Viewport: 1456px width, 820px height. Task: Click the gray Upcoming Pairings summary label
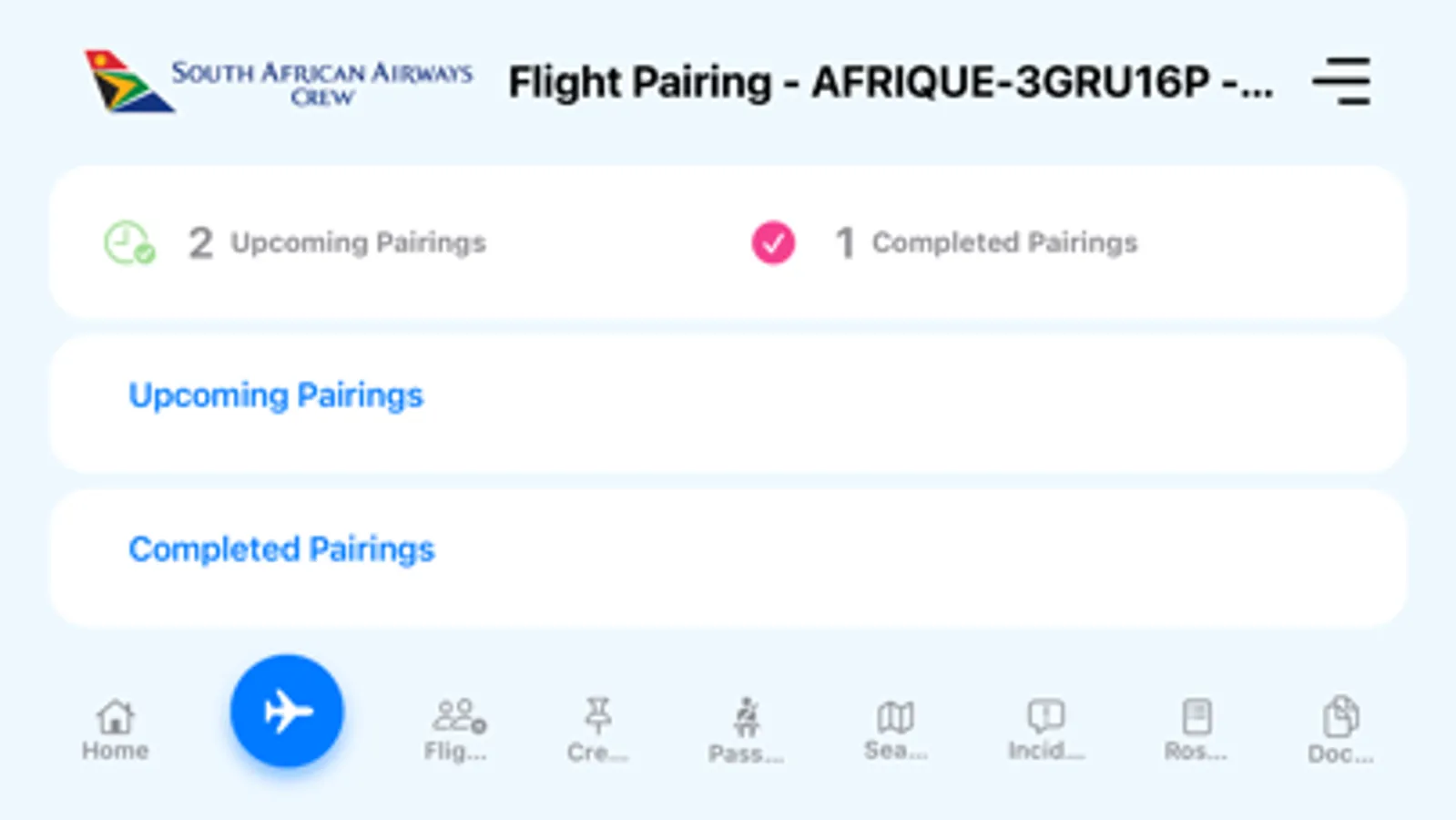[358, 243]
